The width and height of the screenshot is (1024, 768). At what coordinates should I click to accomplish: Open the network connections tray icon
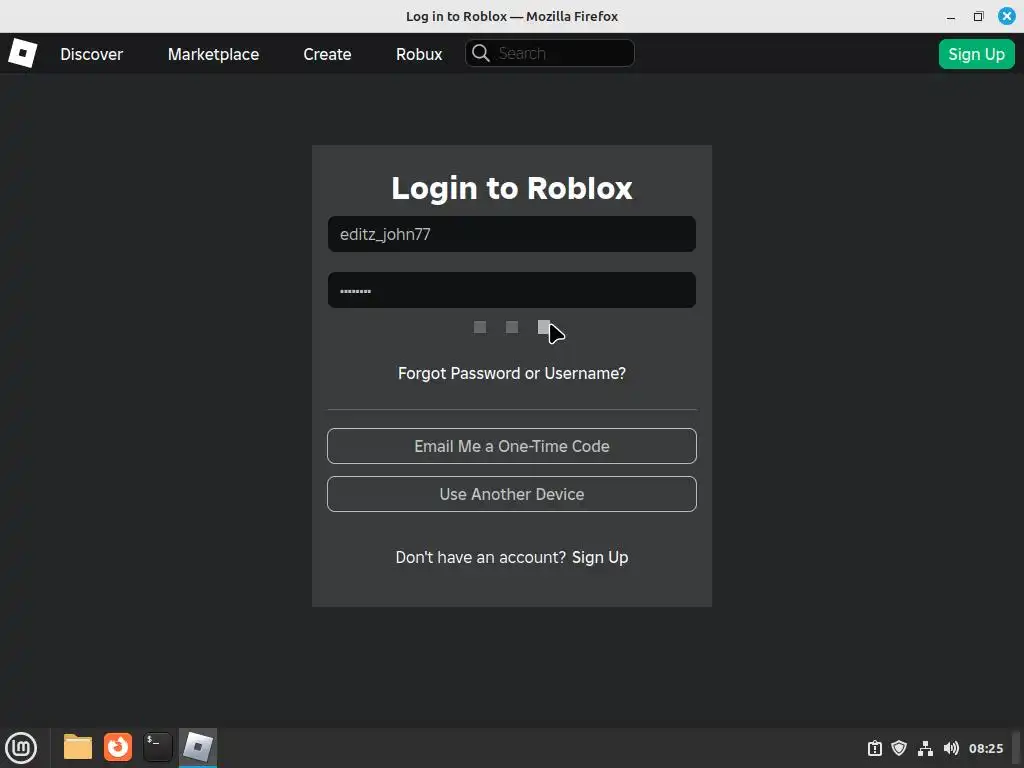925,748
